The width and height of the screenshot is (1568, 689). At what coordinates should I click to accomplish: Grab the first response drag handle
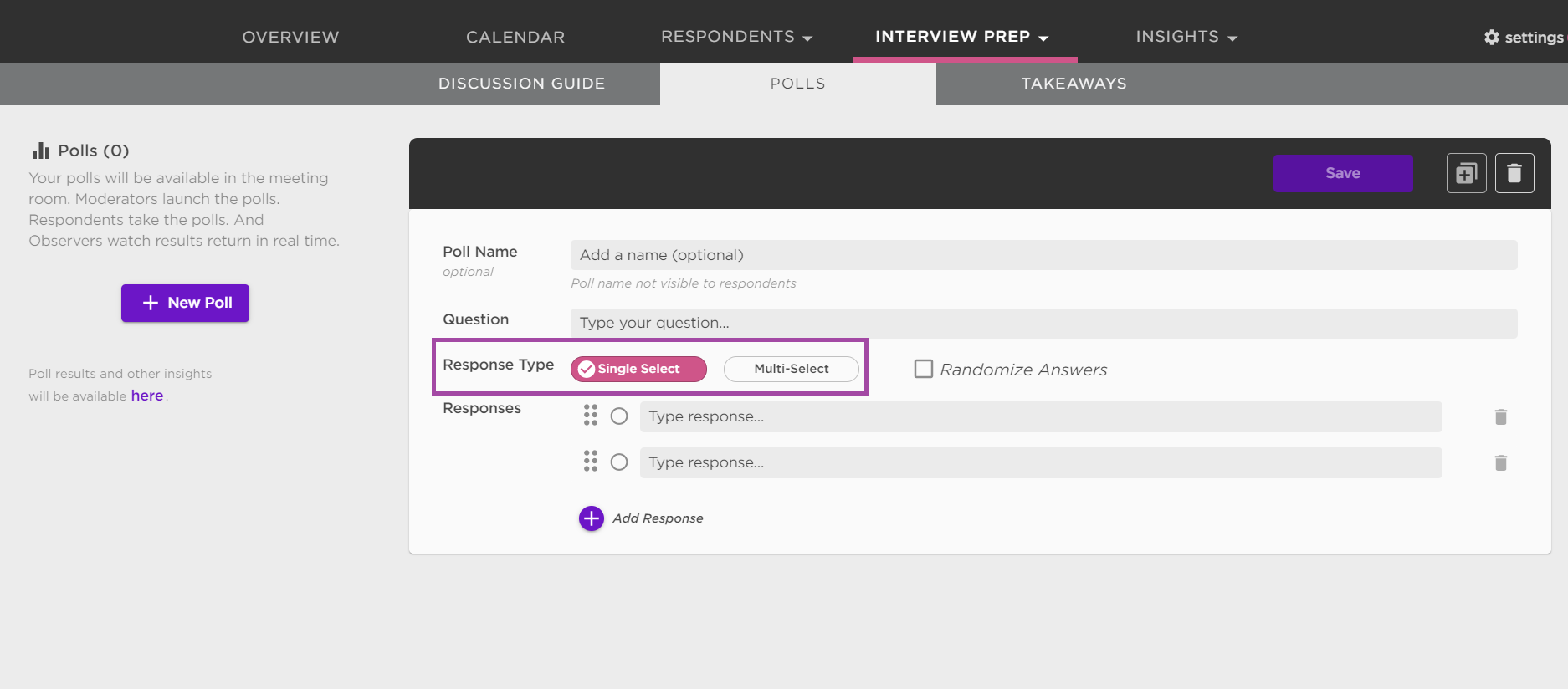[x=591, y=416]
